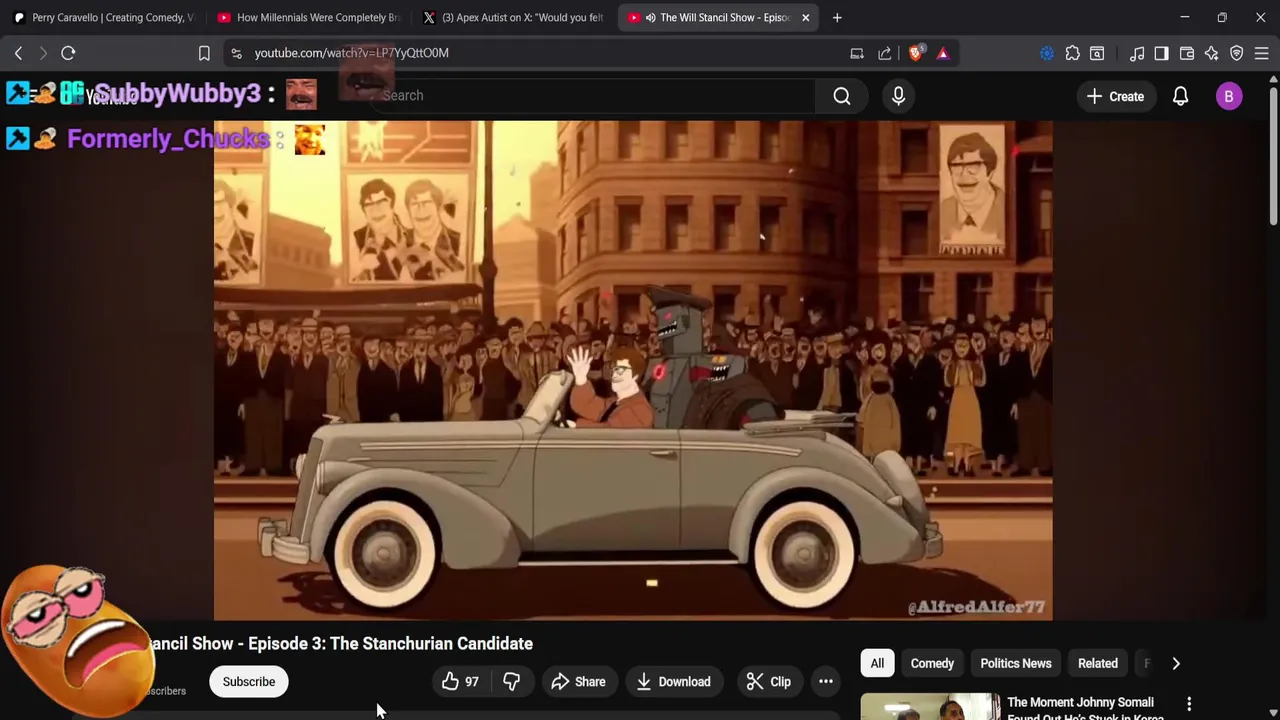Subscribe to the channel
The image size is (1280, 720).
(x=249, y=682)
